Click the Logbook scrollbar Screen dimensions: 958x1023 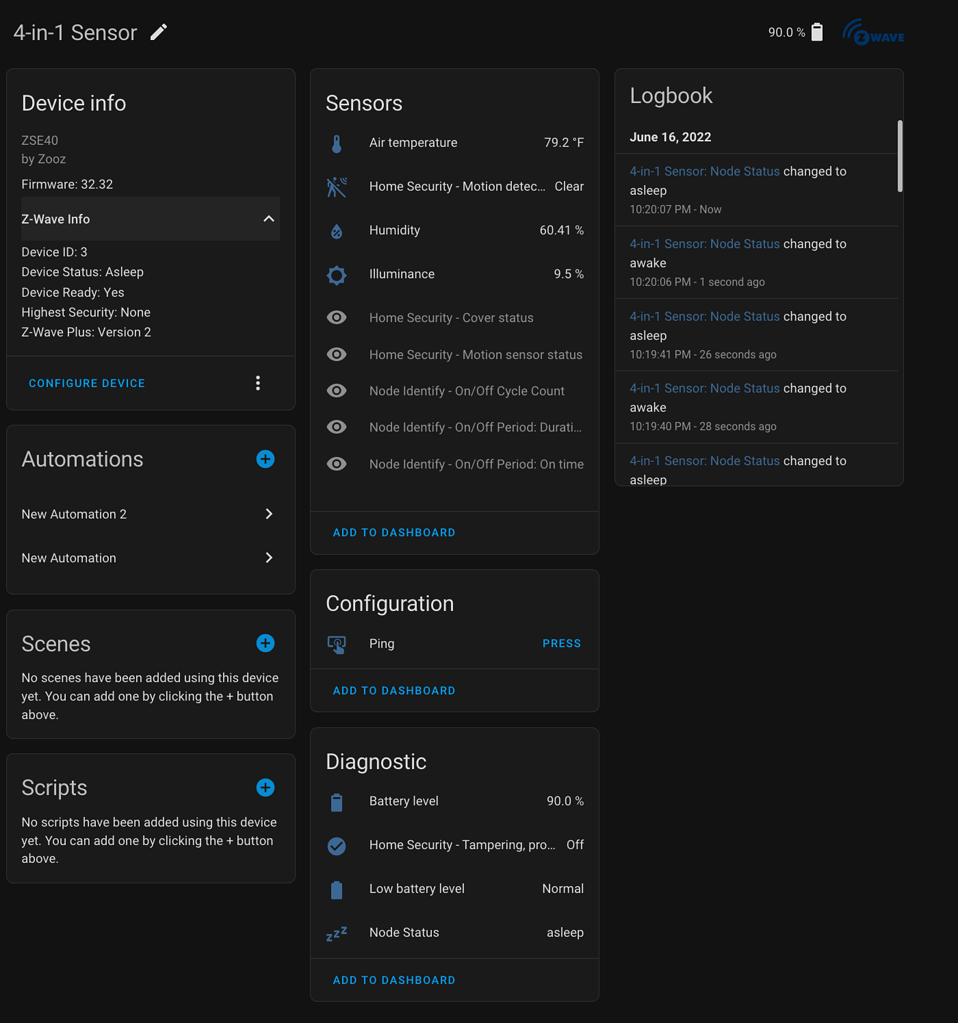tap(900, 156)
